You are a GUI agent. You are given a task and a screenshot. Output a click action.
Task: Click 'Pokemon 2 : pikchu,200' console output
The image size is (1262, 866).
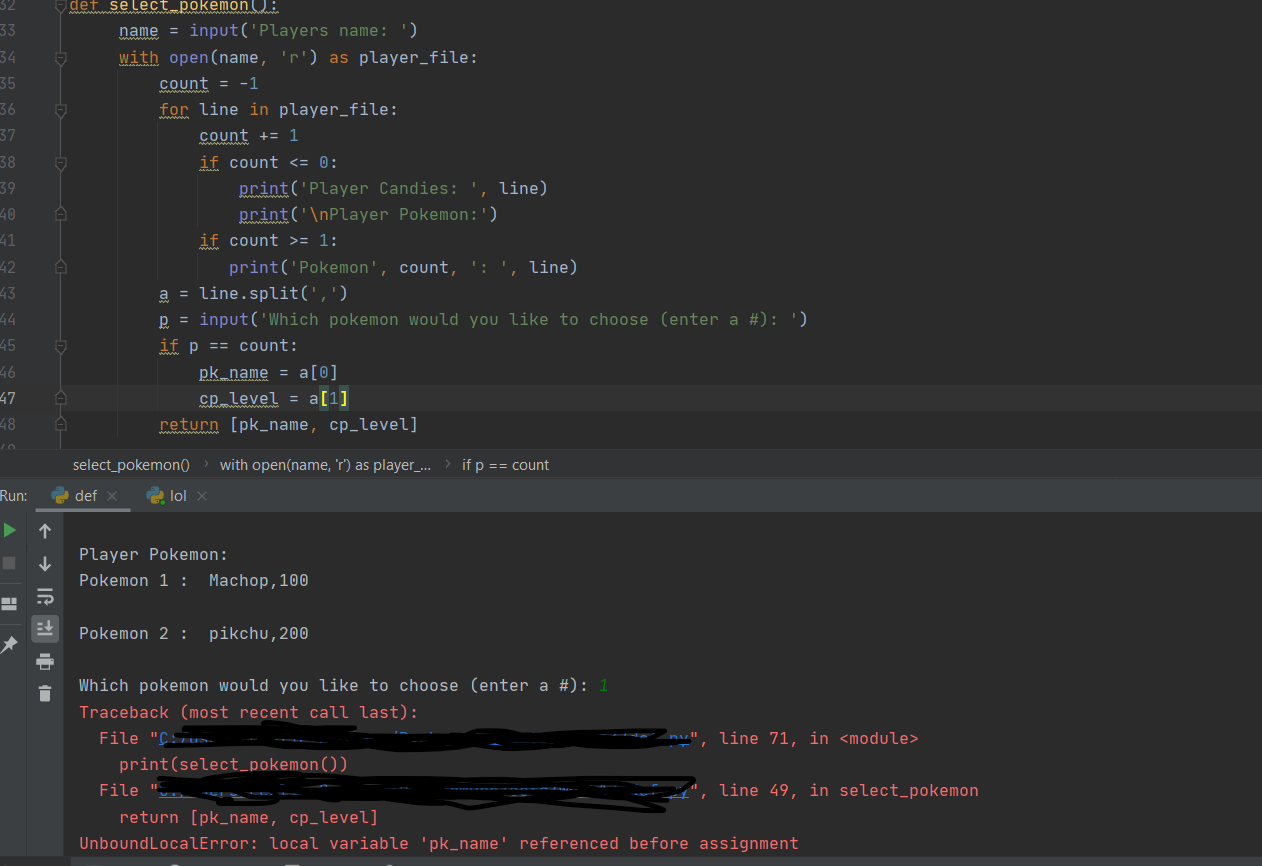(x=193, y=633)
